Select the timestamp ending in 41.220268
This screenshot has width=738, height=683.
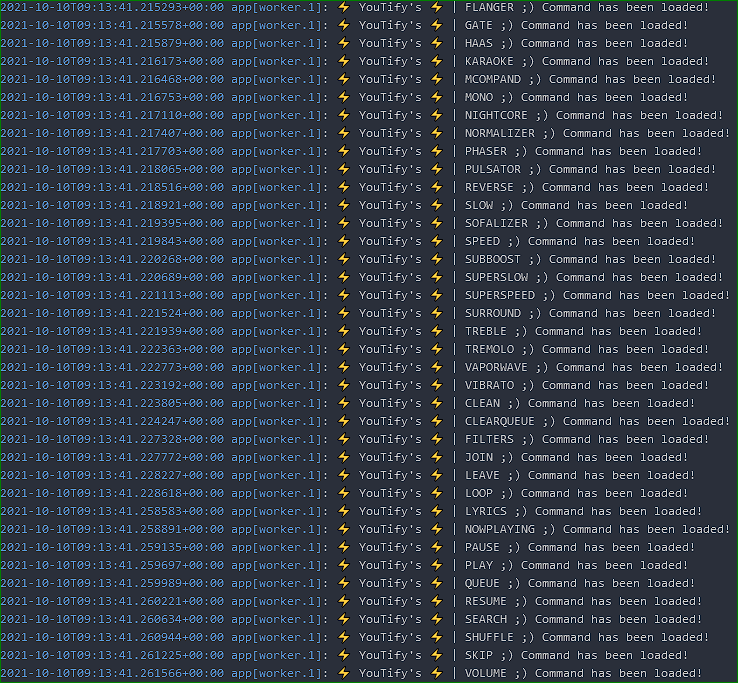[112, 259]
